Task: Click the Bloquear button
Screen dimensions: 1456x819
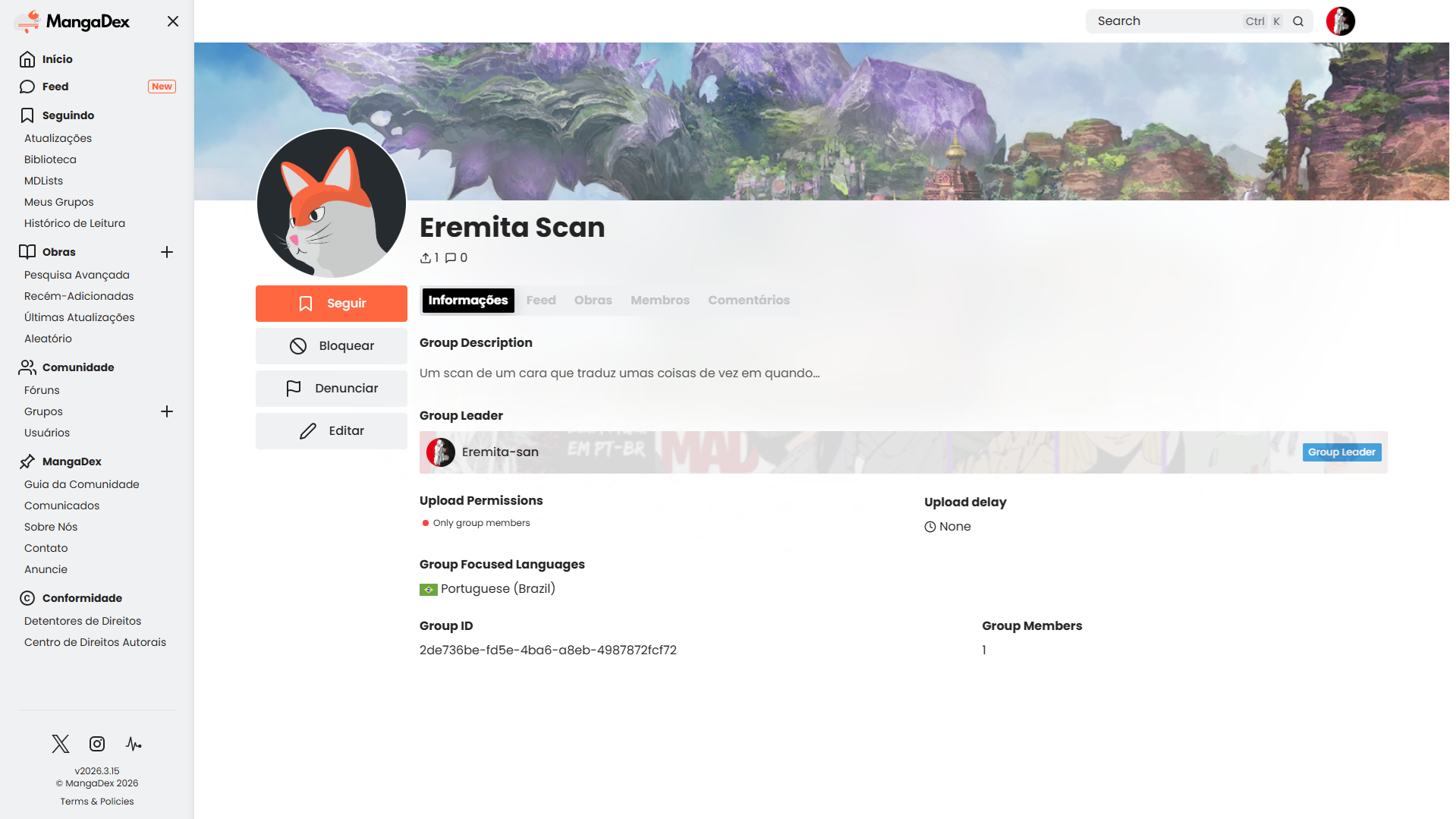Action: 332,346
